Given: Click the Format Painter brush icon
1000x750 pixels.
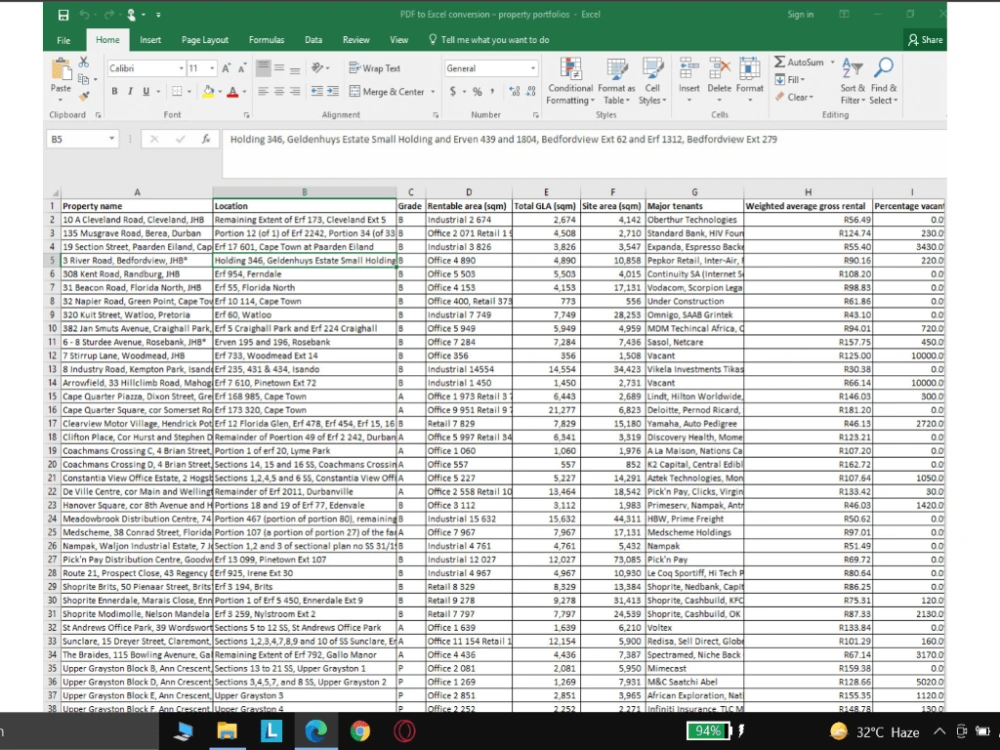Looking at the screenshot, I should point(84,96).
